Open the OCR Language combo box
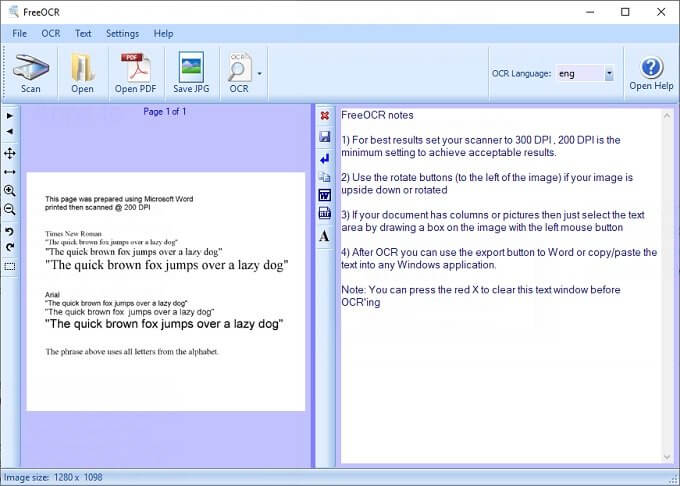The height and width of the screenshot is (486, 680). pos(585,74)
